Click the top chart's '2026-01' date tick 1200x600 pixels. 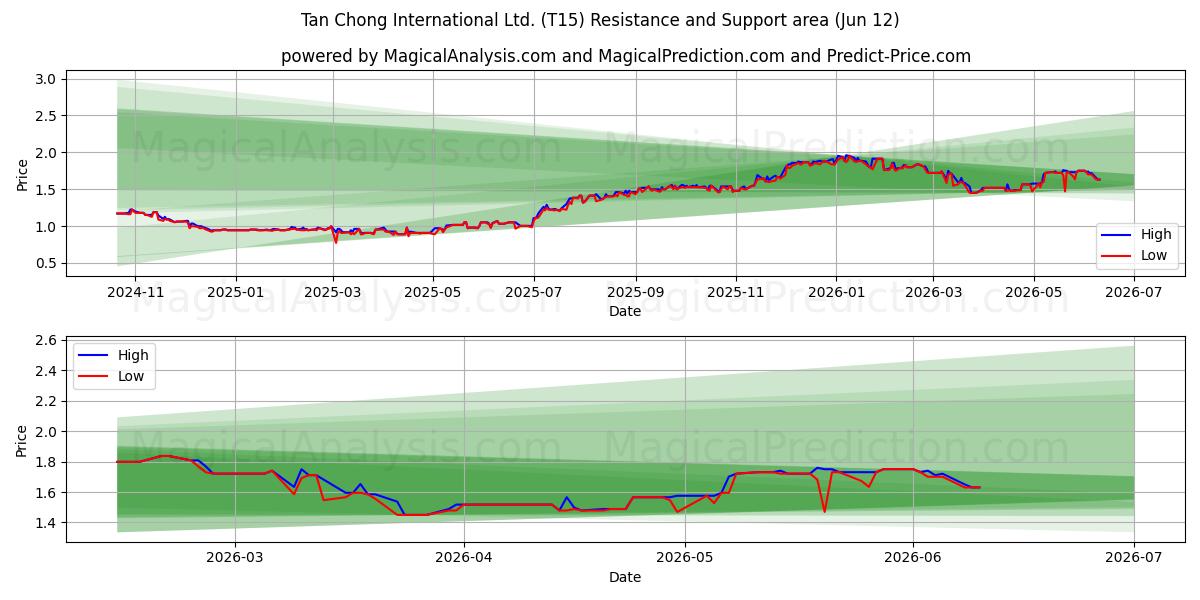tap(836, 295)
